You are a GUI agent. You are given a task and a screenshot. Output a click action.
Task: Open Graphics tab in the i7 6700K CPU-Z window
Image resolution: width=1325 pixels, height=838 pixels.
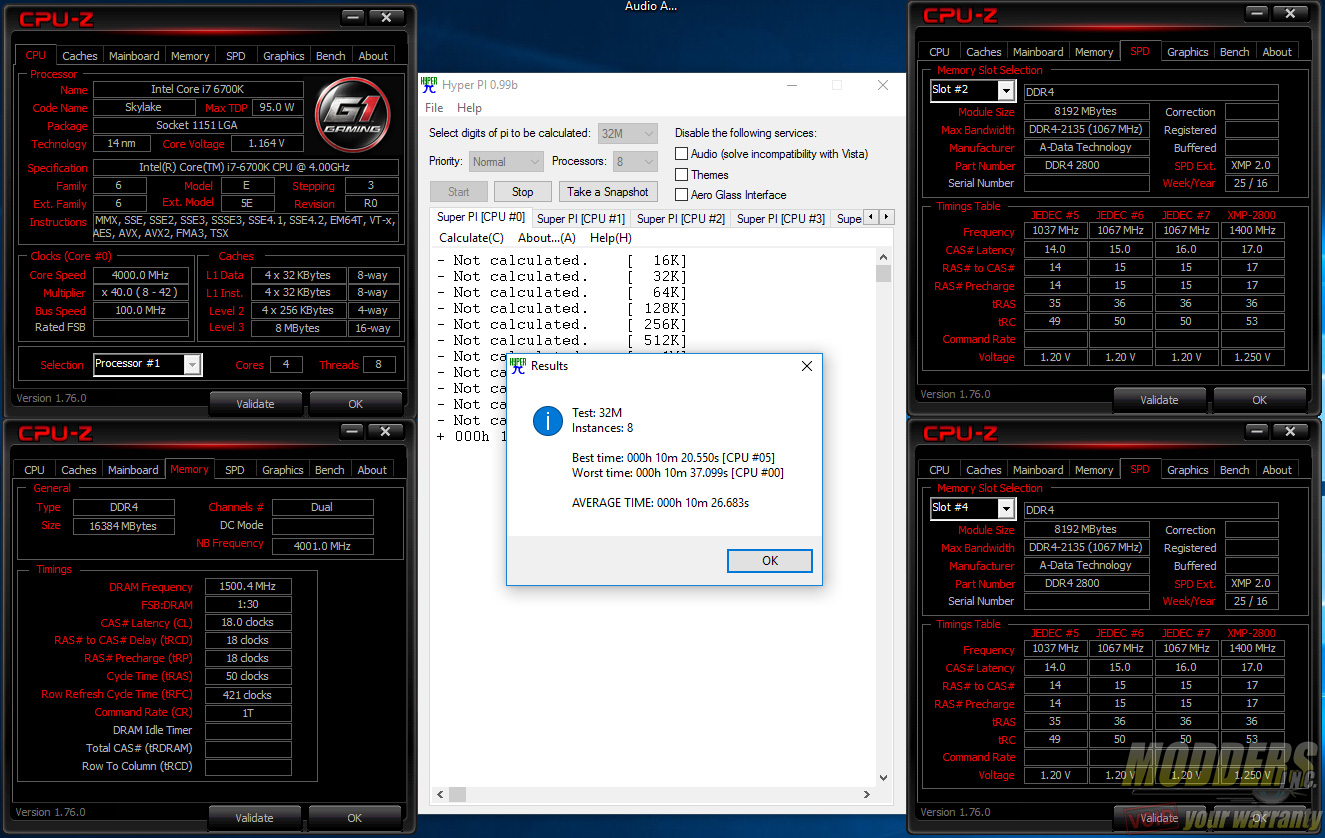[284, 56]
